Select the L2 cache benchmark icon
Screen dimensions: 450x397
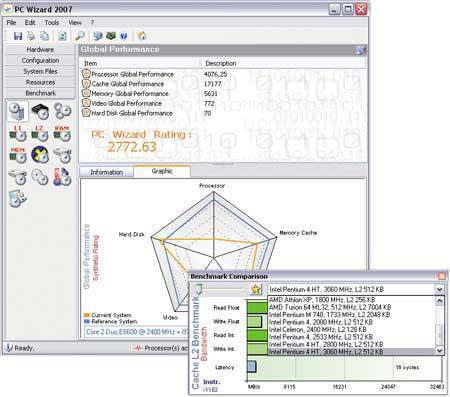coord(40,133)
